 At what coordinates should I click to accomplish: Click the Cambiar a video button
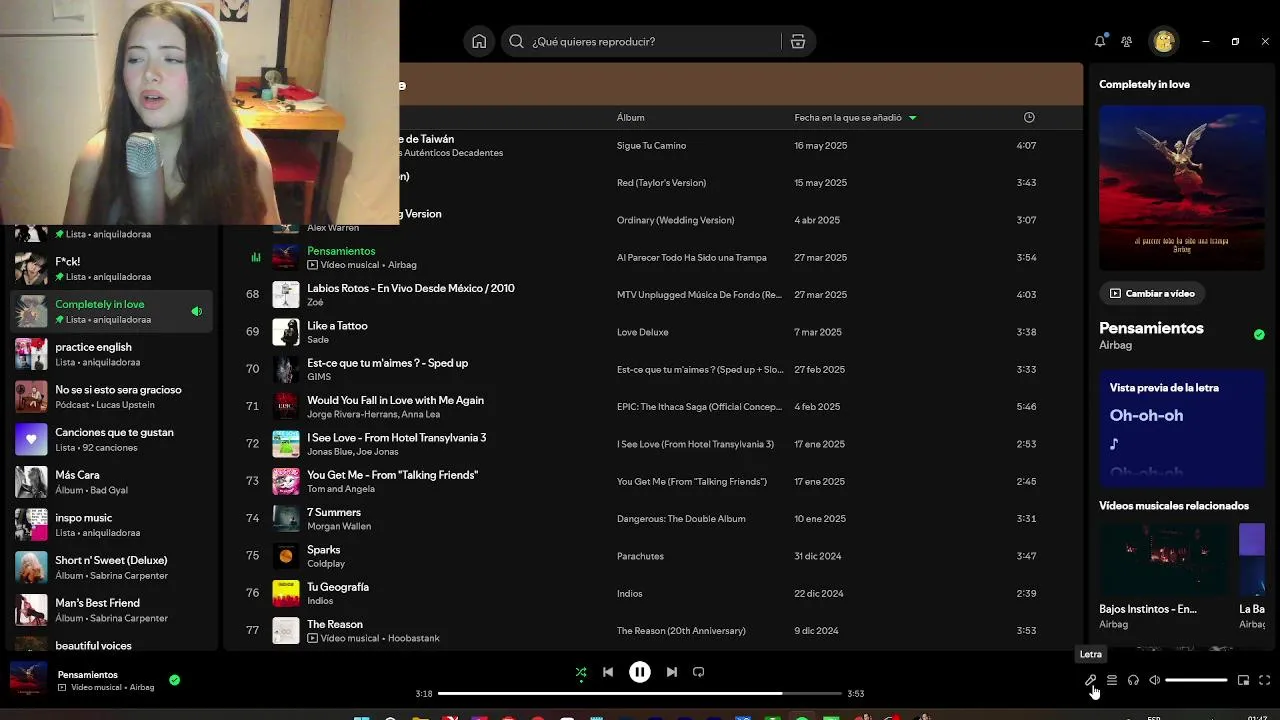1152,293
